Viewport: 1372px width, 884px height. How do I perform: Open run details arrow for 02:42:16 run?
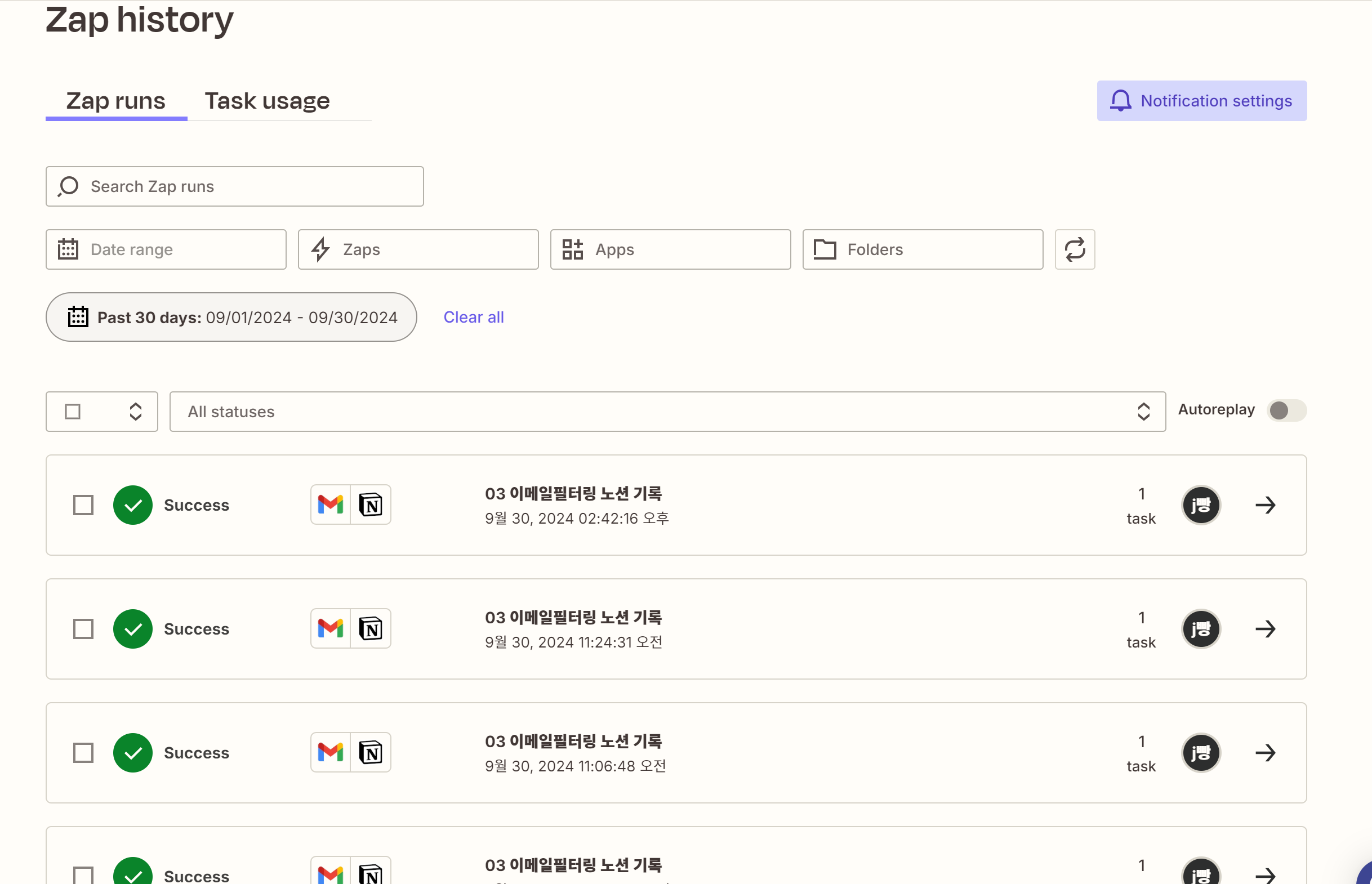click(1264, 505)
